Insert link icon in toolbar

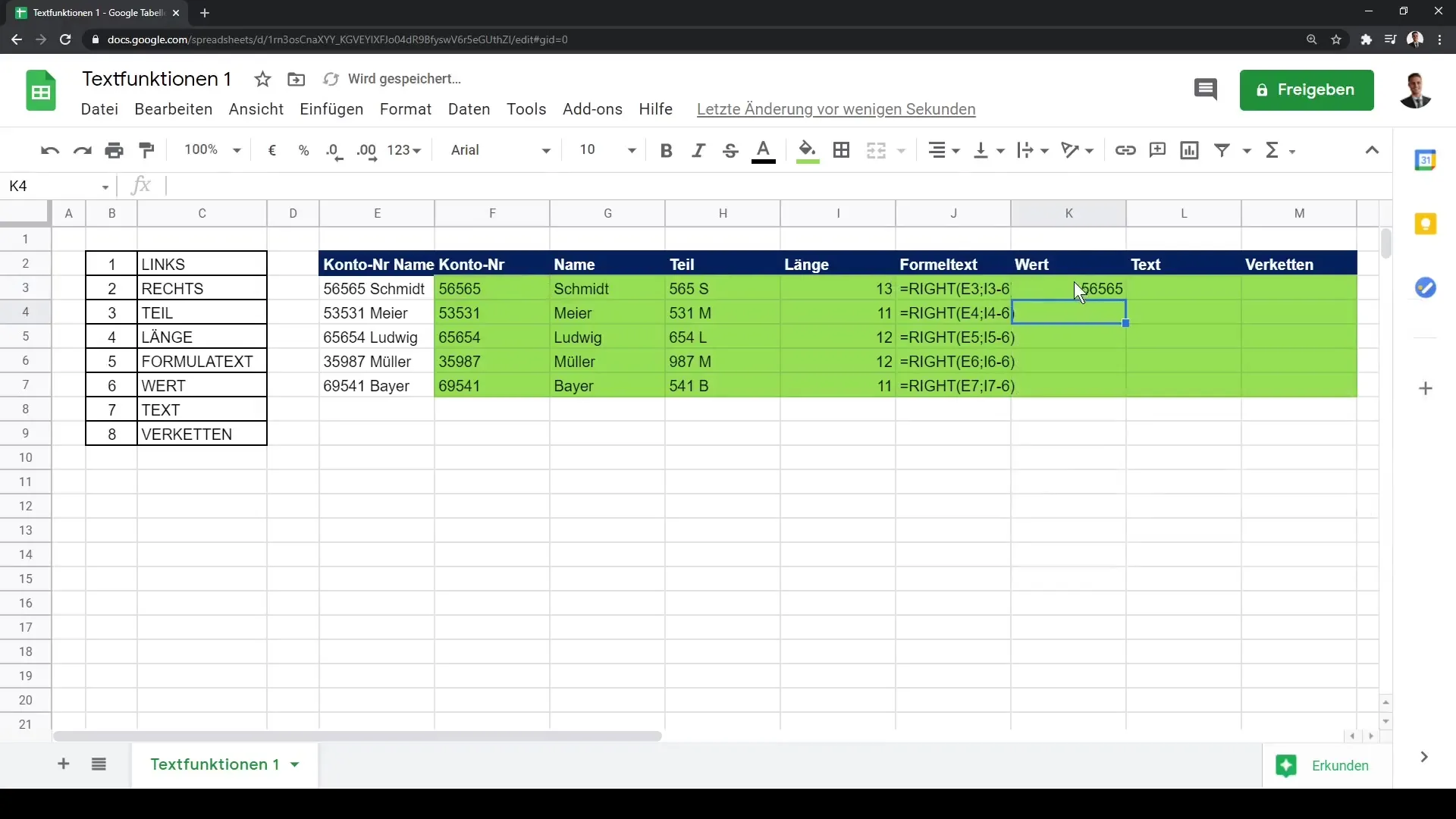point(1125,150)
